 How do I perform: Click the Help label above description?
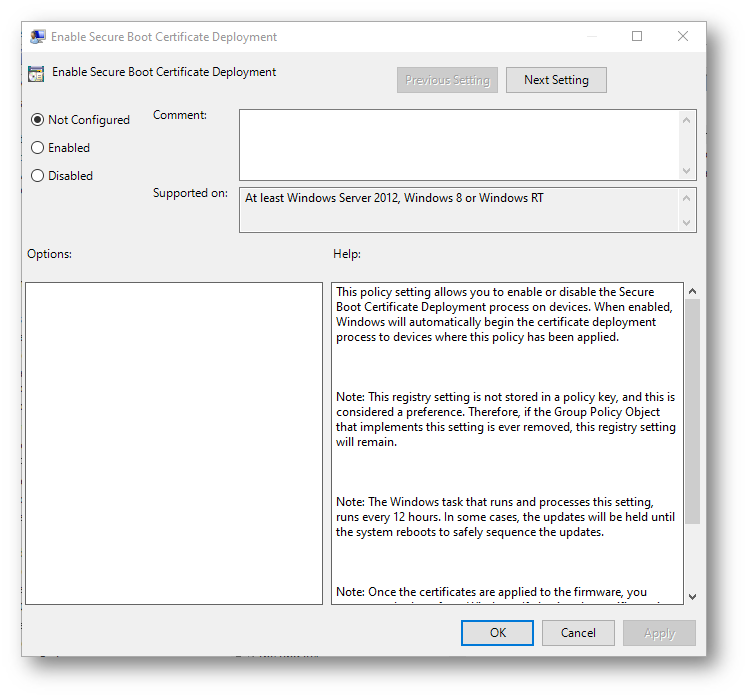(347, 254)
